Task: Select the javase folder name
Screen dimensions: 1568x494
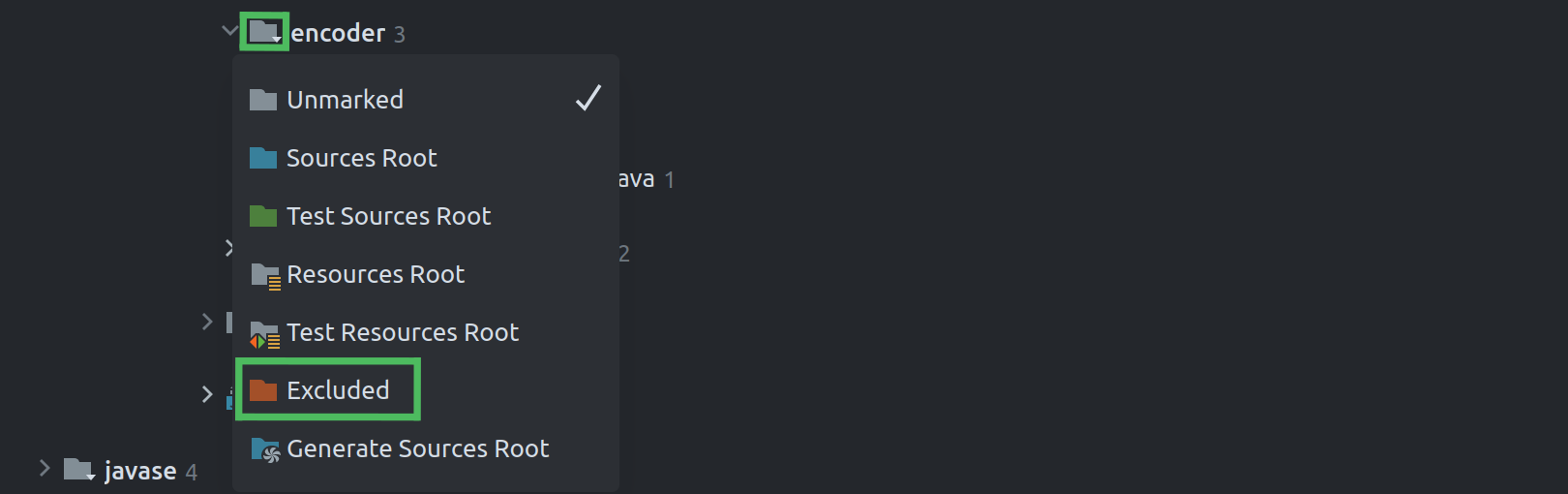Action: (x=140, y=472)
